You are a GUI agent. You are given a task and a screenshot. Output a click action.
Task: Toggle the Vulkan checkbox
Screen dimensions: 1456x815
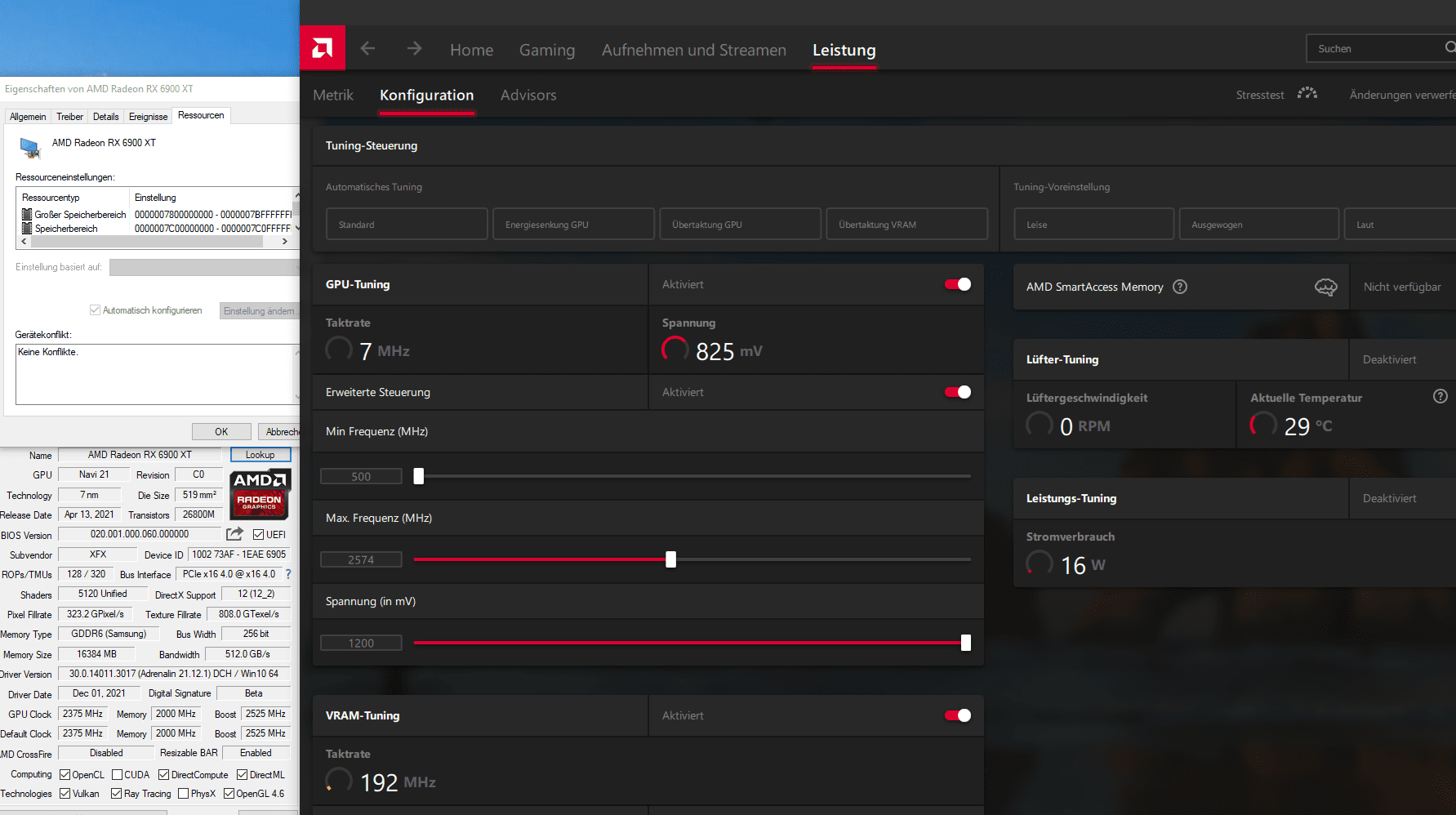(65, 794)
